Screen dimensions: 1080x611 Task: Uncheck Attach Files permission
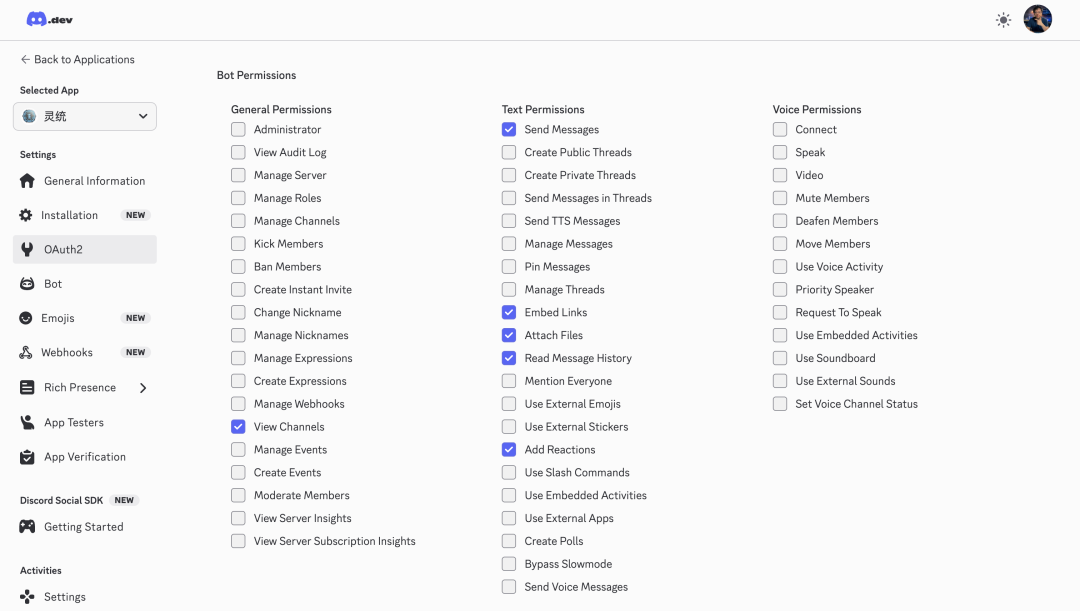[509, 335]
